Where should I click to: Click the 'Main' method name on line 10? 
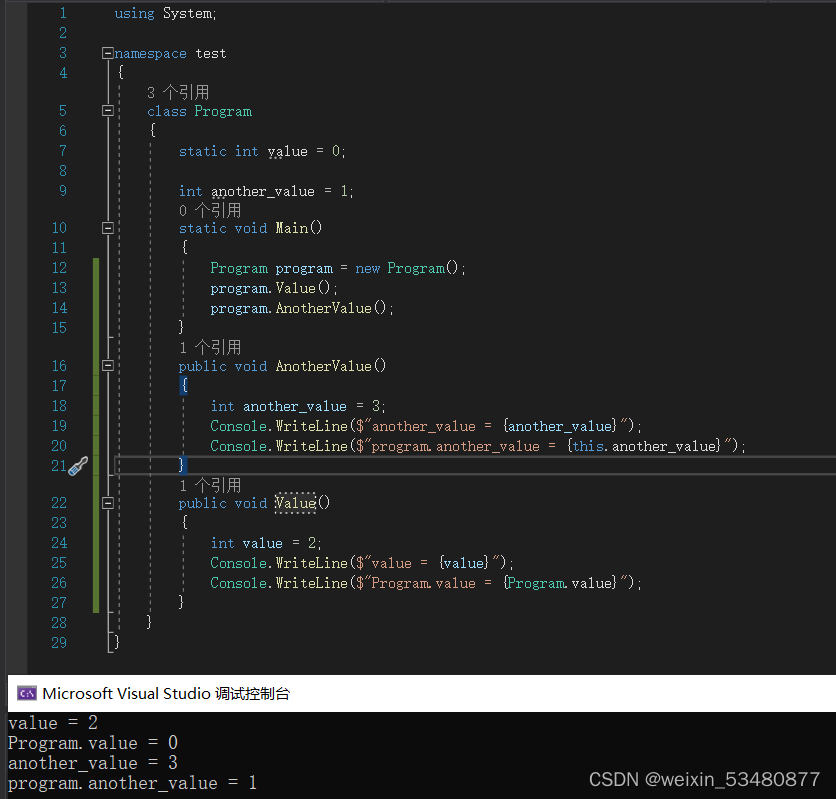point(292,228)
